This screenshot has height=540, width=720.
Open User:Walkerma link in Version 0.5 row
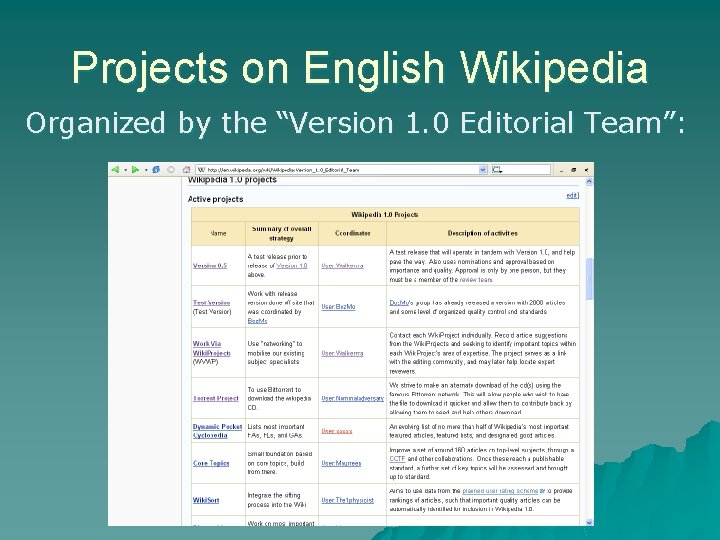click(x=342, y=265)
